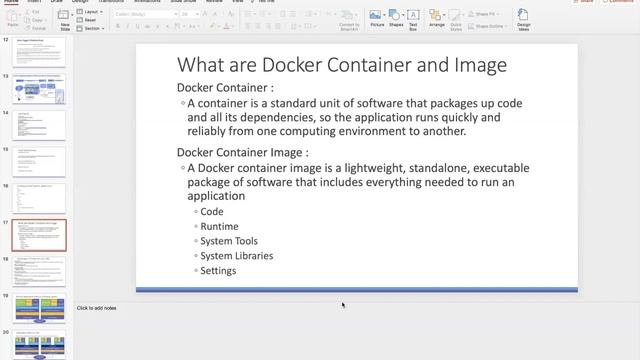
Task: Click the 'Code' bullet
Action: coord(212,212)
